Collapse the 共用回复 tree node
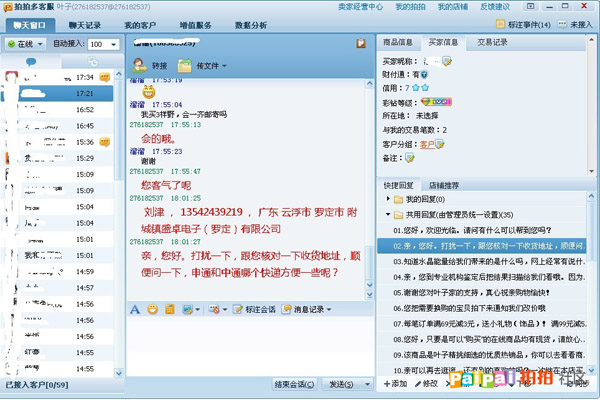The image size is (600, 400). click(x=388, y=214)
